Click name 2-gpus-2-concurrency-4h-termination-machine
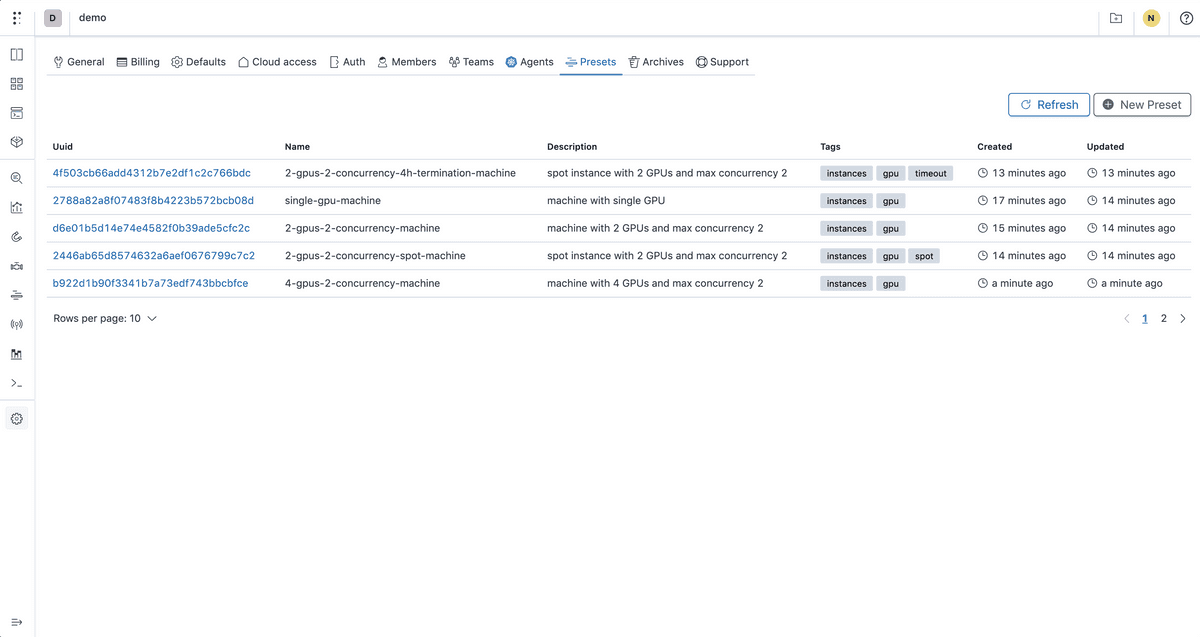The width and height of the screenshot is (1200, 637). [400, 173]
